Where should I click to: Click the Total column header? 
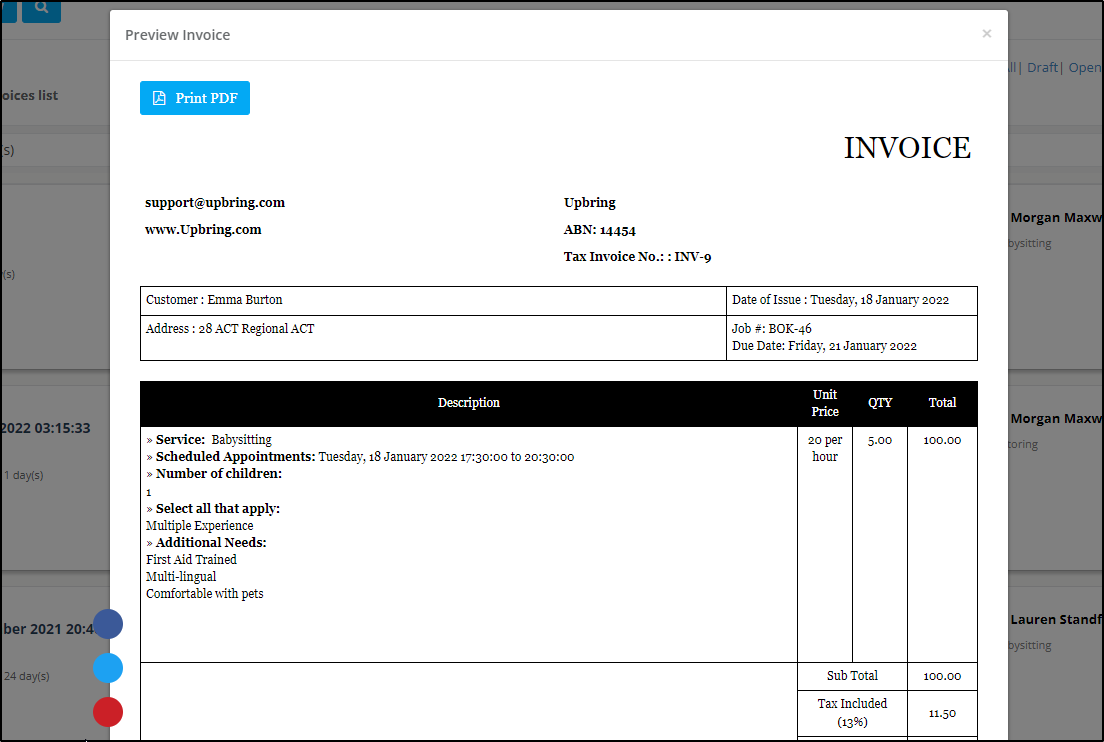[942, 403]
